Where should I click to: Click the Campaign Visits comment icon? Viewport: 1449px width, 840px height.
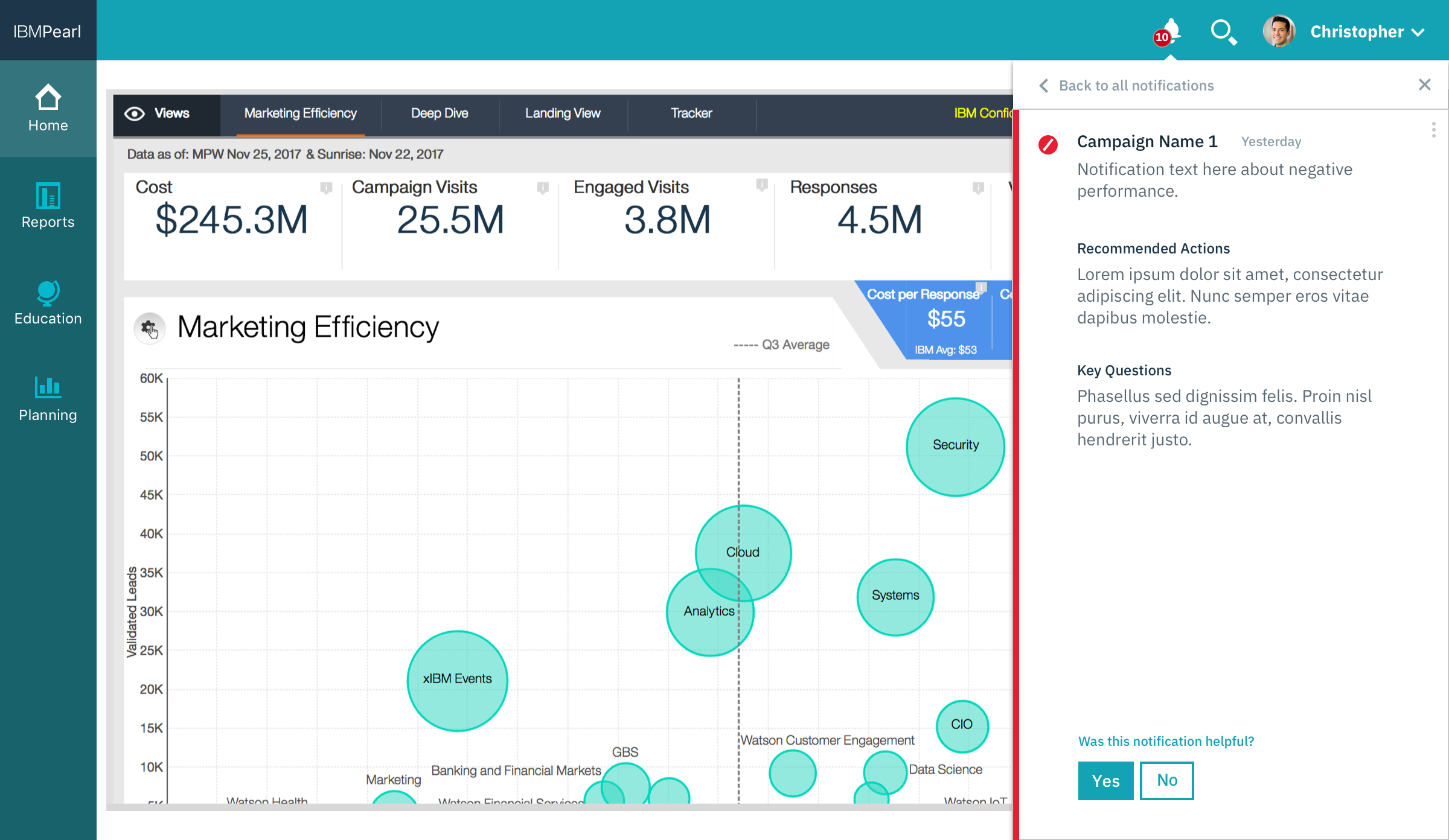pos(543,188)
